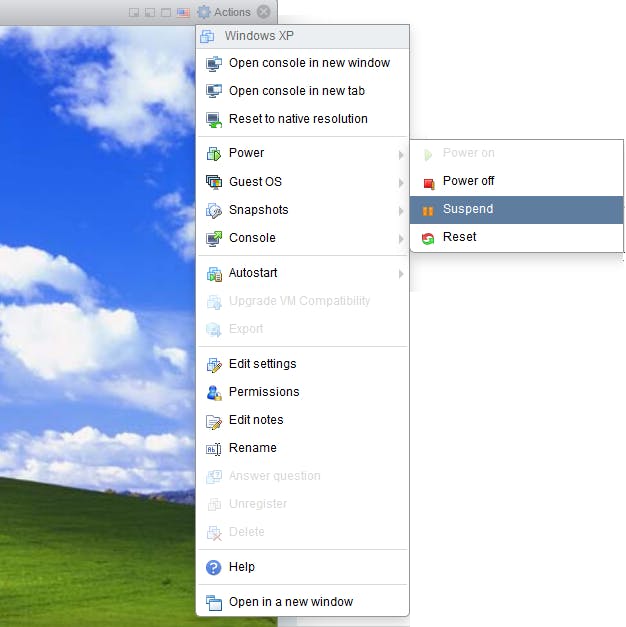The image size is (626, 627).
Task: Click Upgrade VM Compatibility entry
Action: coord(302,301)
